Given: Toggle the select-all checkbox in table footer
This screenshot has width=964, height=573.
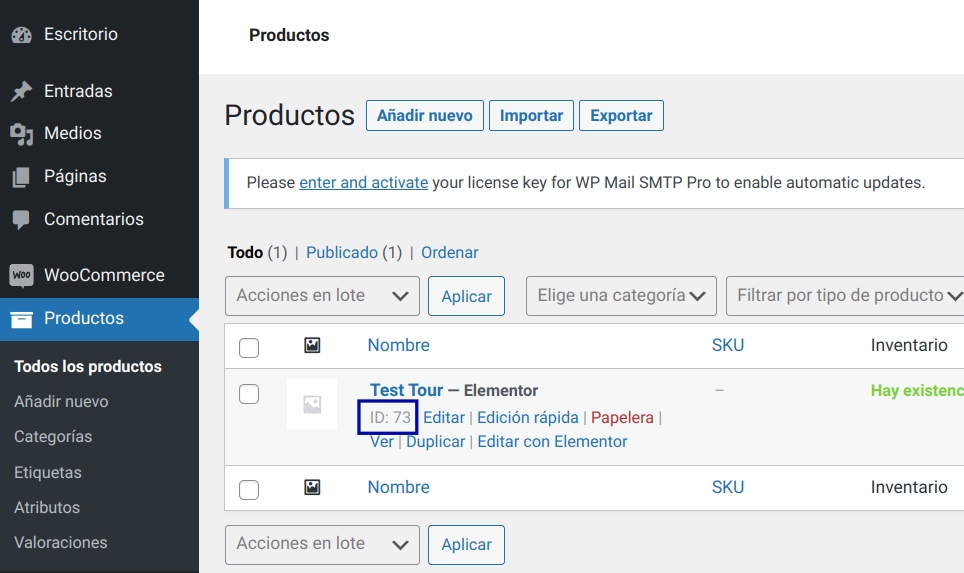Looking at the screenshot, I should click(249, 489).
